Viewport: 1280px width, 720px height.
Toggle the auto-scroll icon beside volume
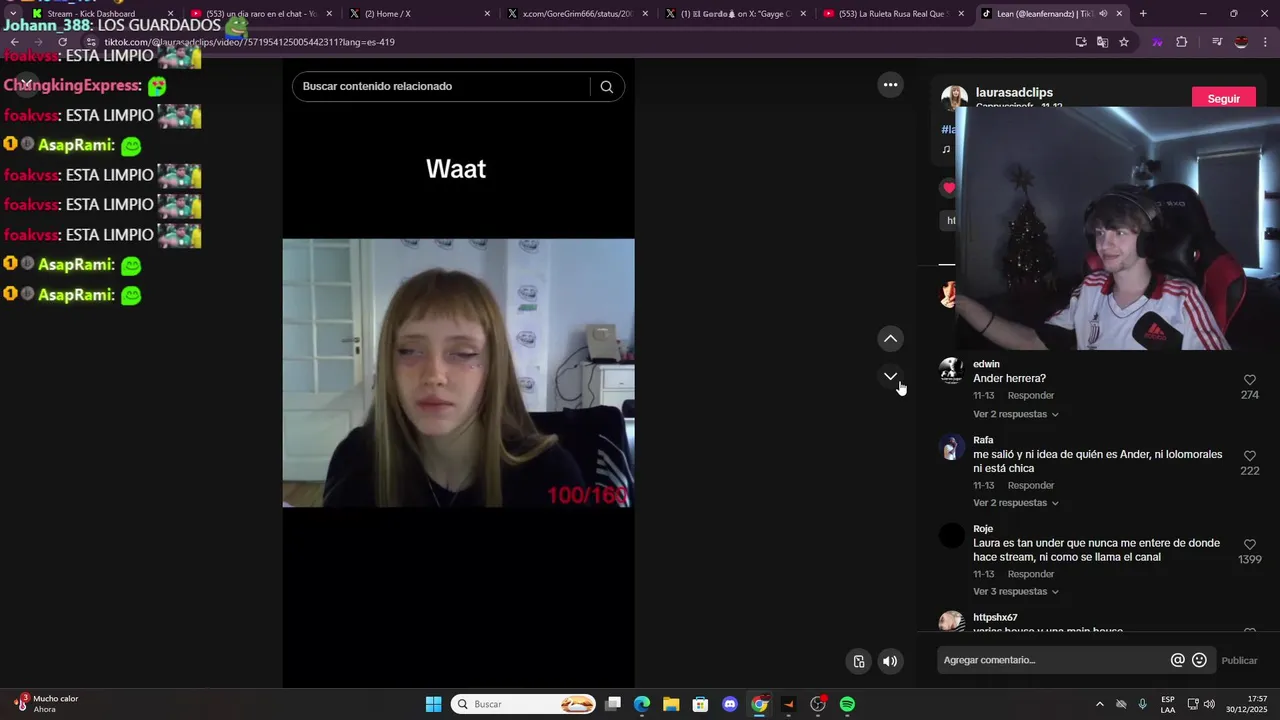[858, 661]
